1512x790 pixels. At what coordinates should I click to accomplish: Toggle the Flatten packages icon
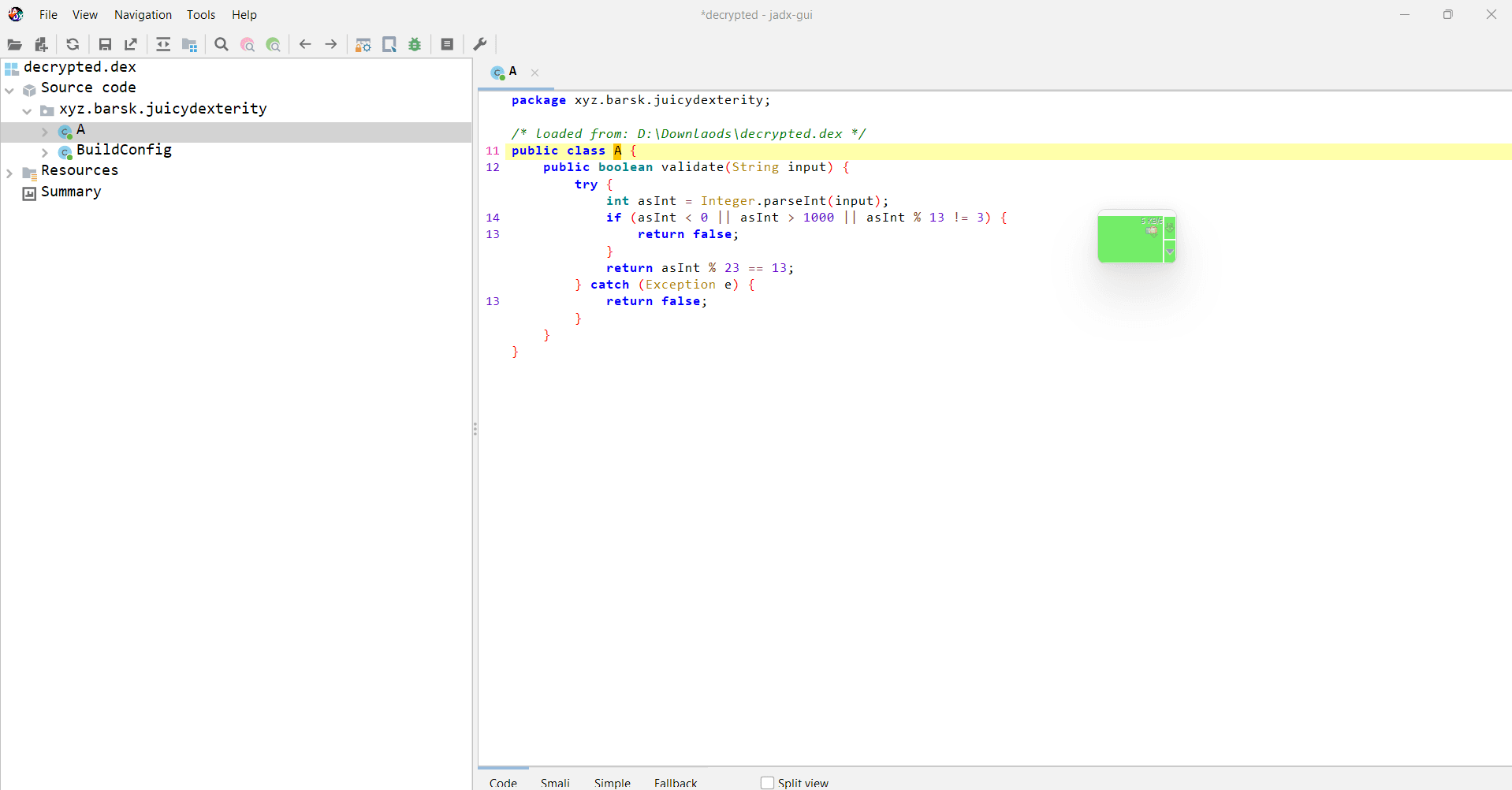(190, 45)
